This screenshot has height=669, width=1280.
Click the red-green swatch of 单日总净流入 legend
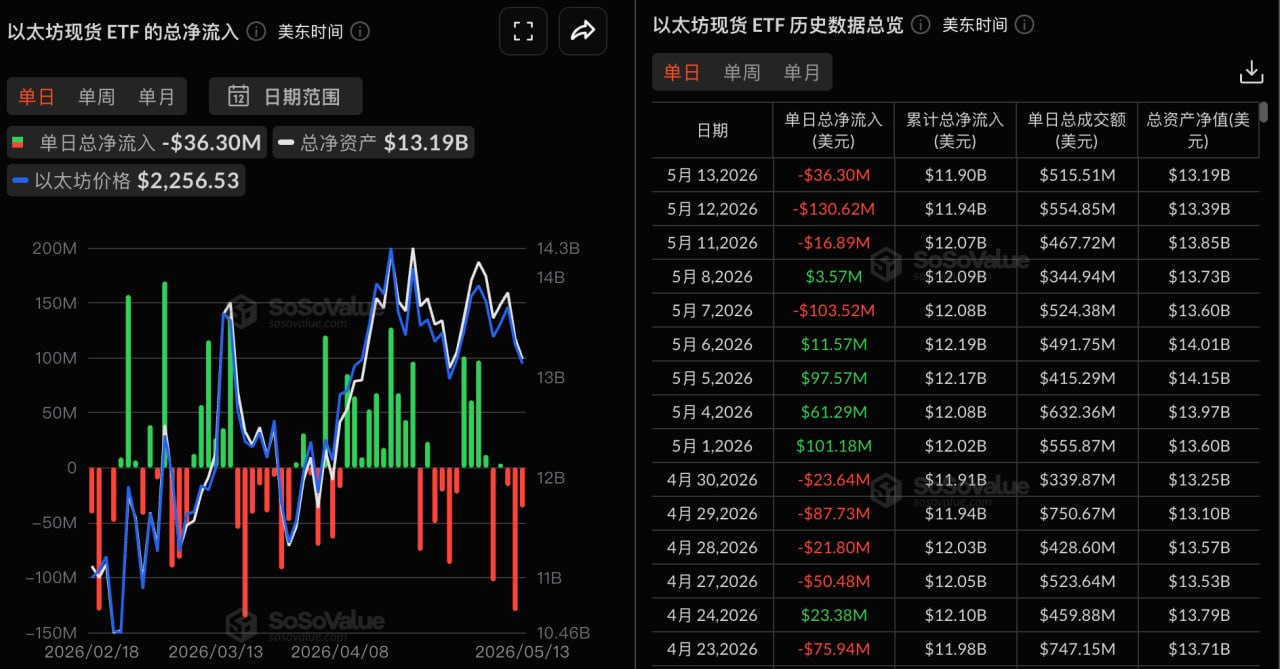point(18,142)
